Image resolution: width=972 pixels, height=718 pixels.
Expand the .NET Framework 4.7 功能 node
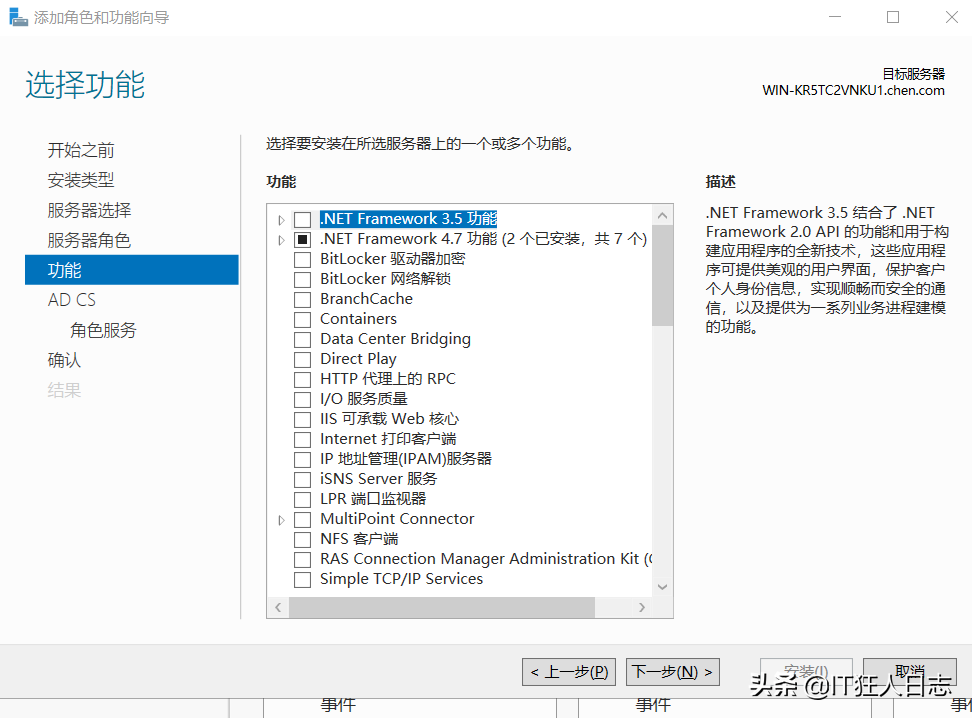(x=281, y=239)
